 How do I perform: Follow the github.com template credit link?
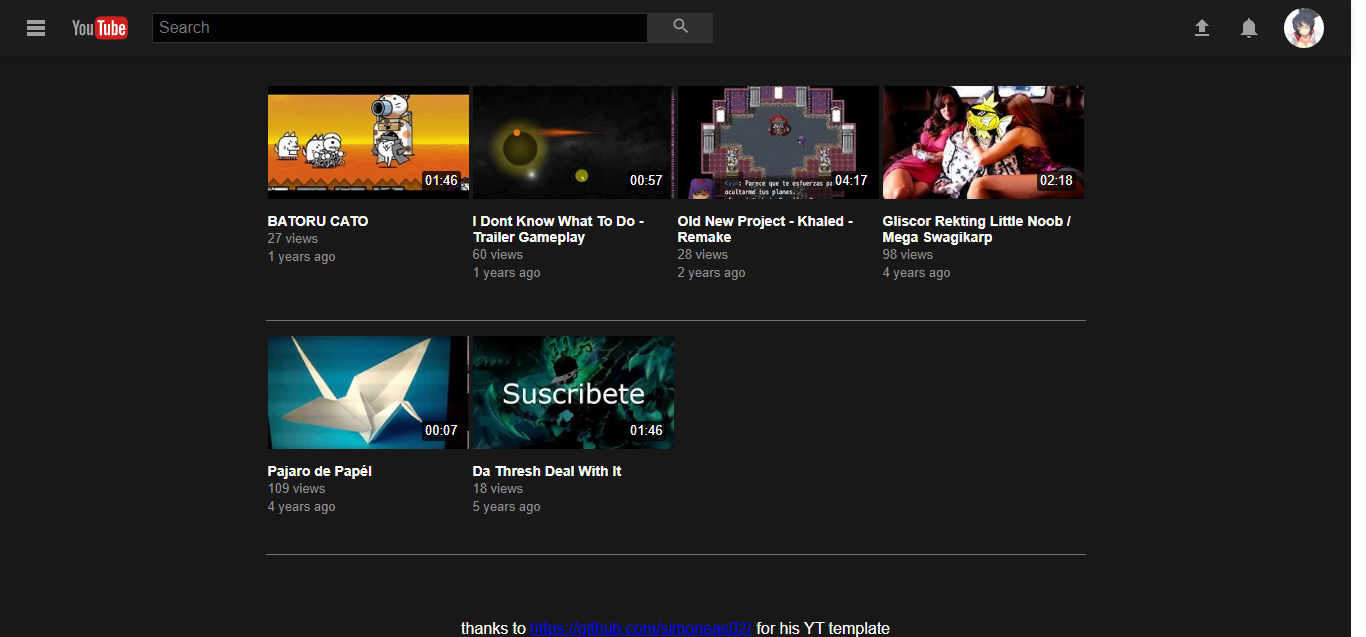(640, 628)
